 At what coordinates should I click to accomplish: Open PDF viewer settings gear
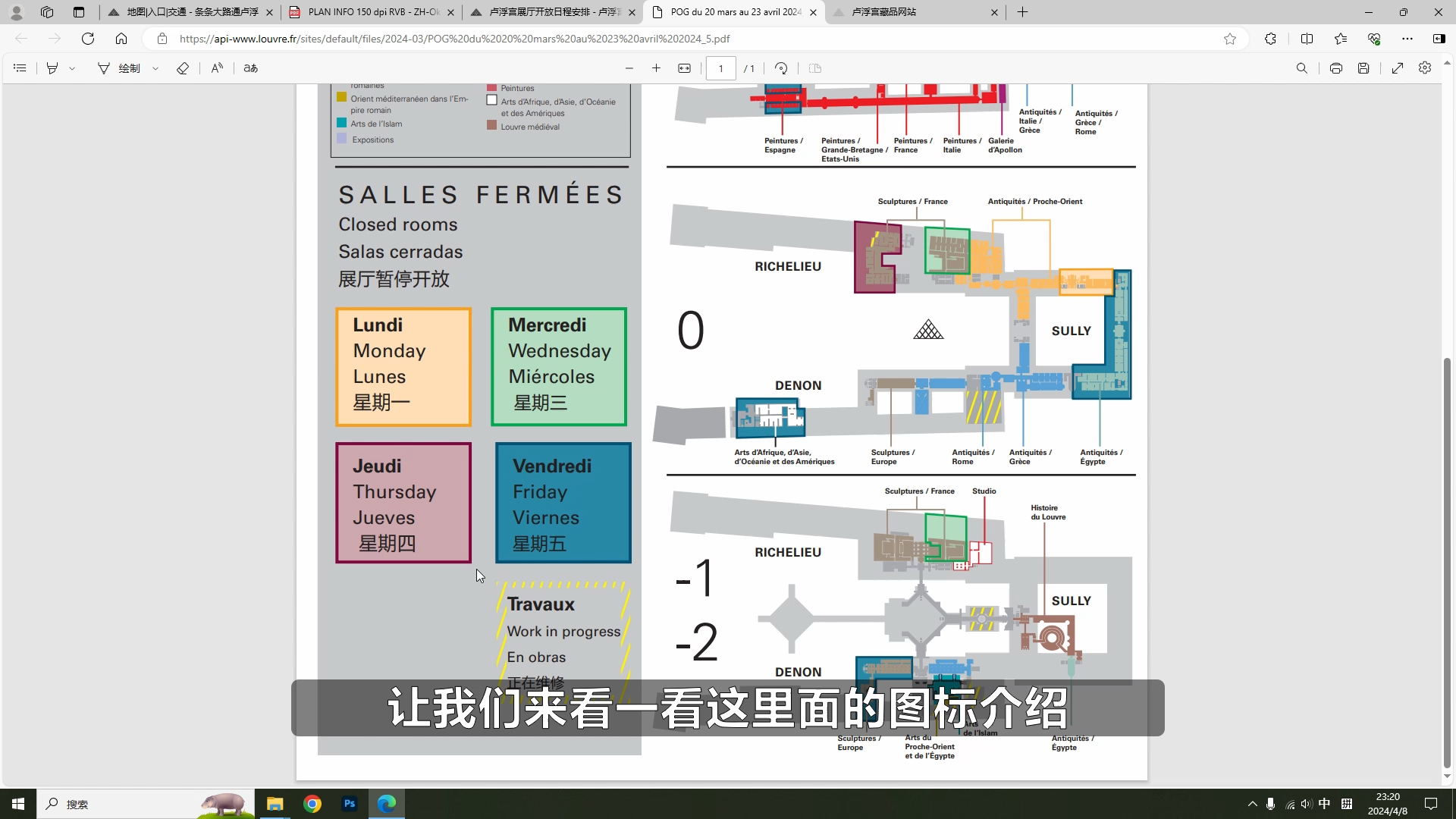coord(1425,68)
